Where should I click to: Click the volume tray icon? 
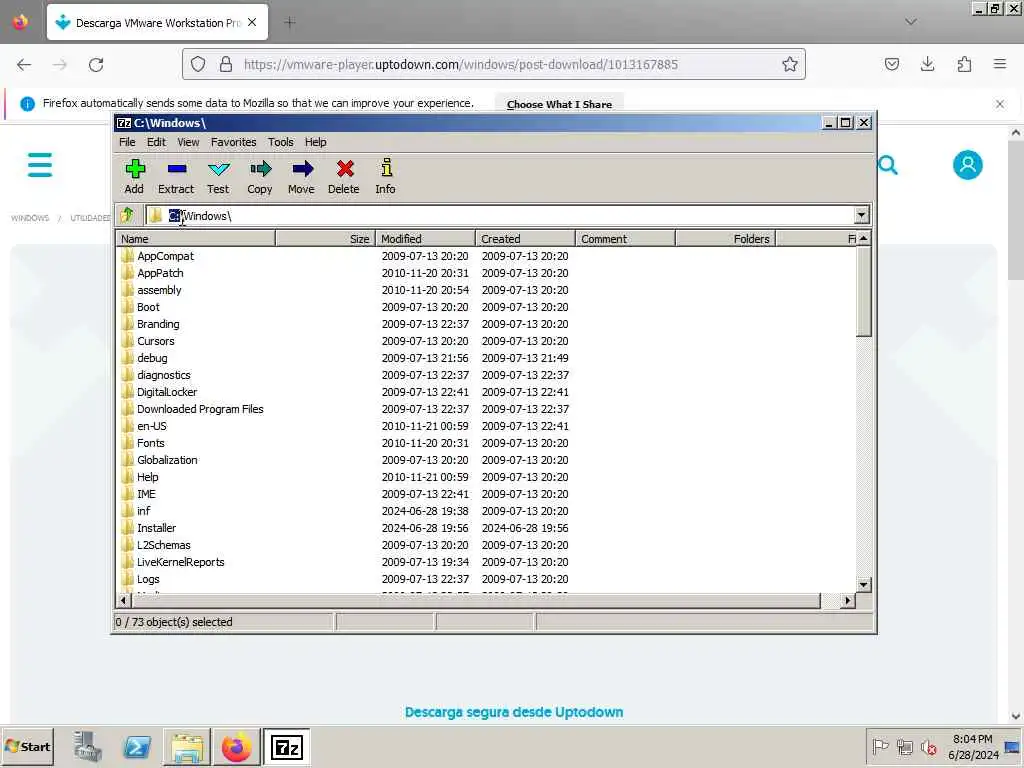click(928, 746)
